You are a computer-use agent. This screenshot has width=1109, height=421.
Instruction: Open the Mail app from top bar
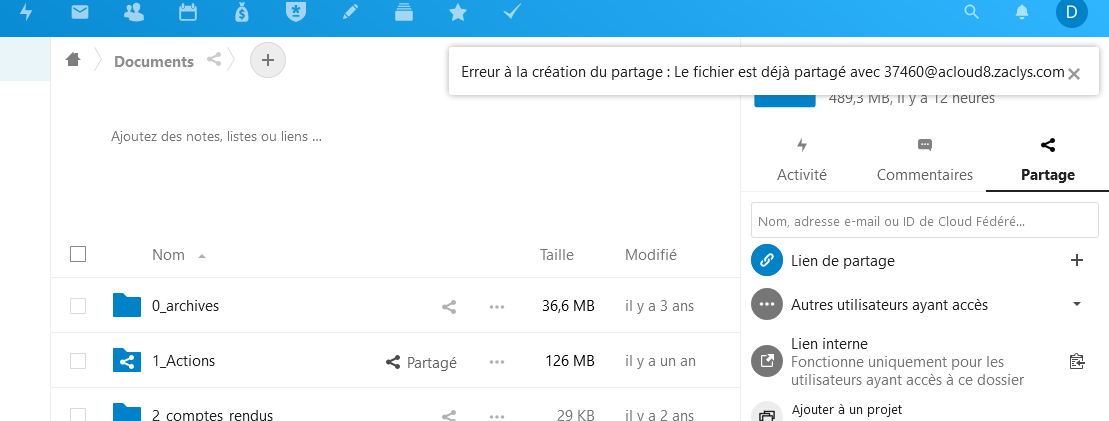click(80, 13)
